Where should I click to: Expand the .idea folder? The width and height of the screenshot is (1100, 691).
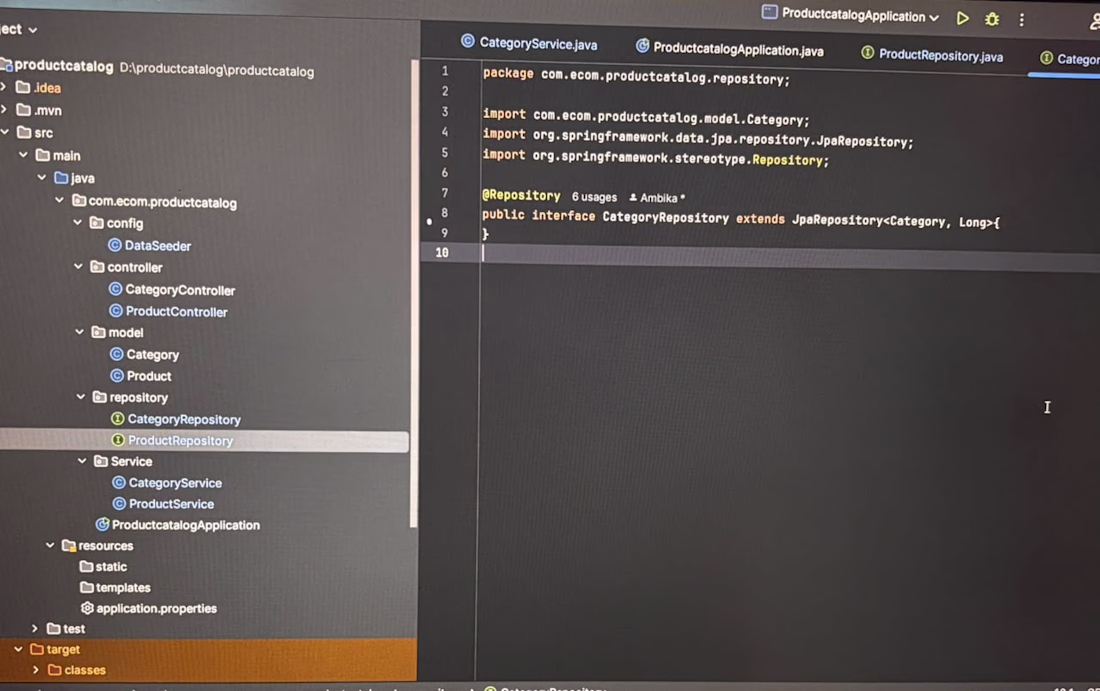click(x=4, y=88)
